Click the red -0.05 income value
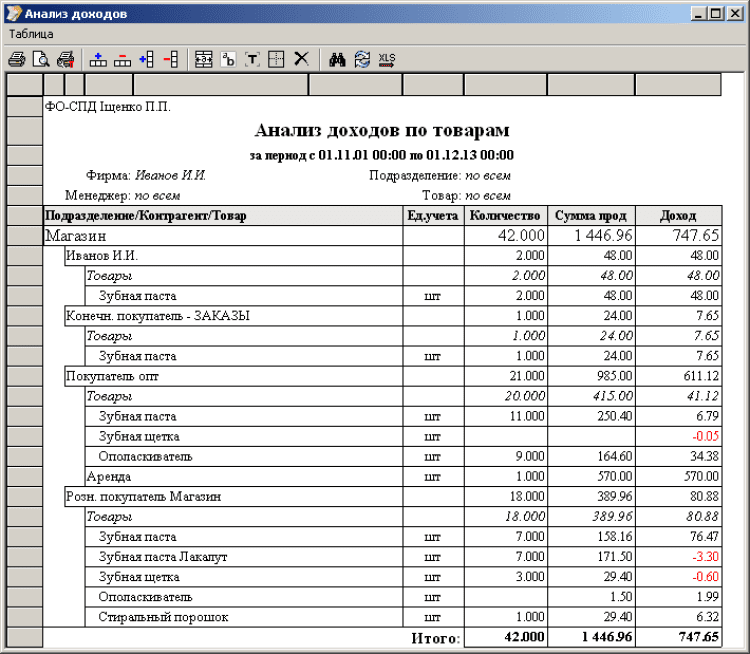The image size is (750, 654). [x=706, y=436]
